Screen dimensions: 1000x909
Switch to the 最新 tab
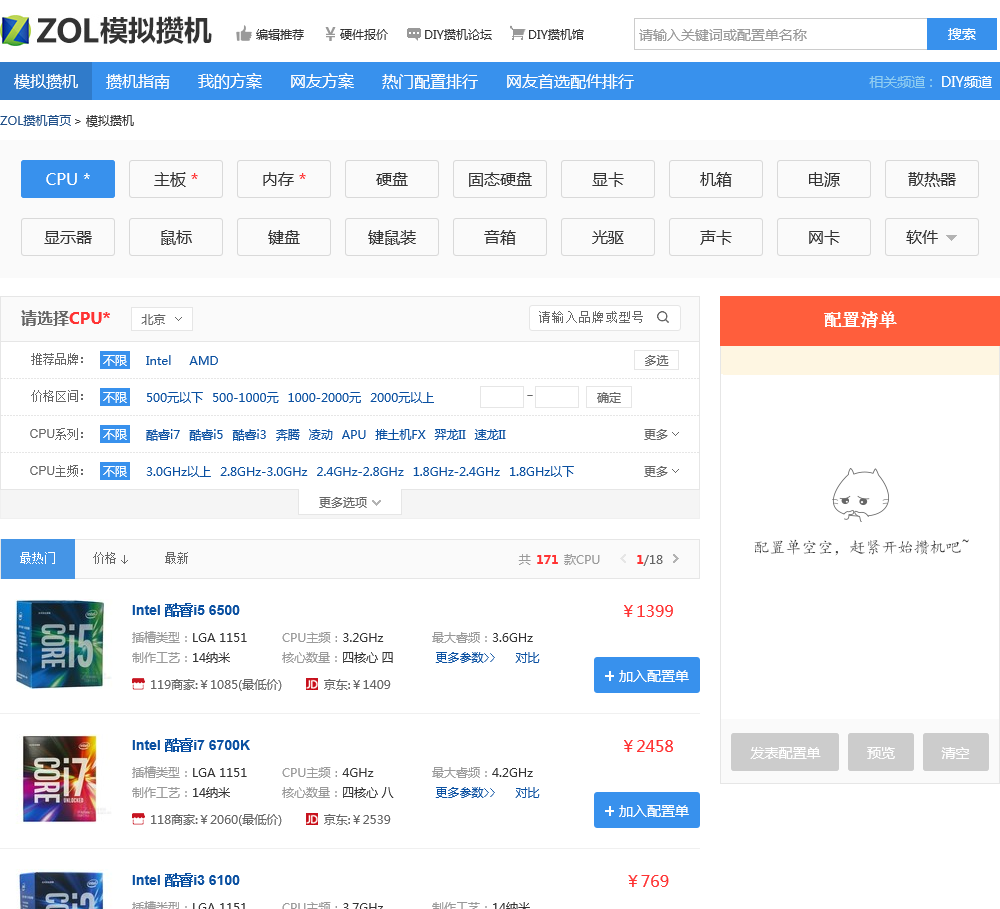tap(176, 559)
